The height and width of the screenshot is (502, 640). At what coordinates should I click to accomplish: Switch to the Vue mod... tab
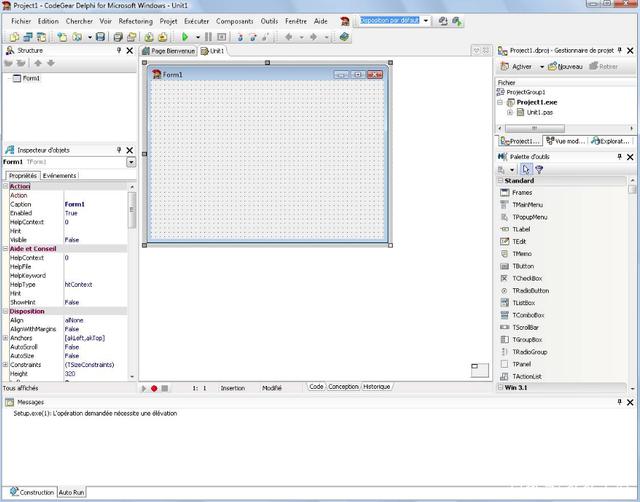566,141
